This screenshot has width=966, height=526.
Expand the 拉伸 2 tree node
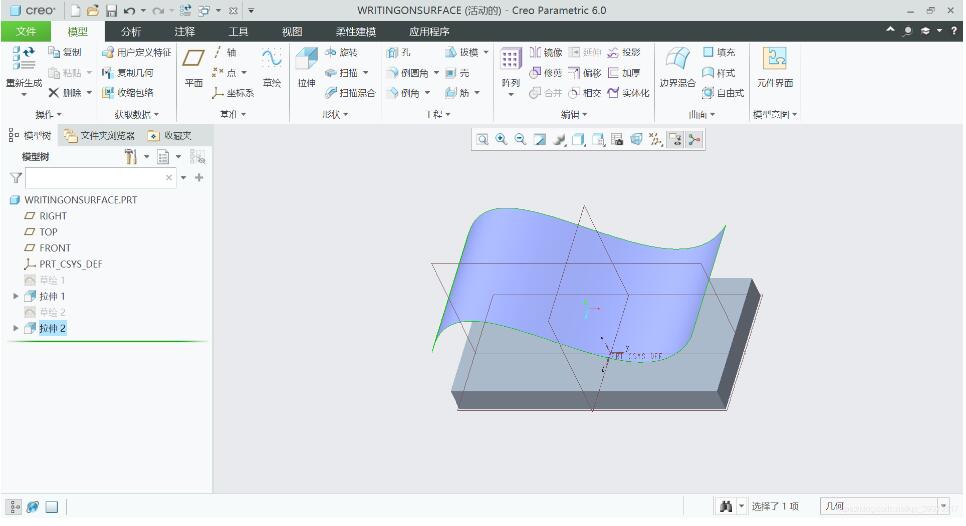coord(15,328)
